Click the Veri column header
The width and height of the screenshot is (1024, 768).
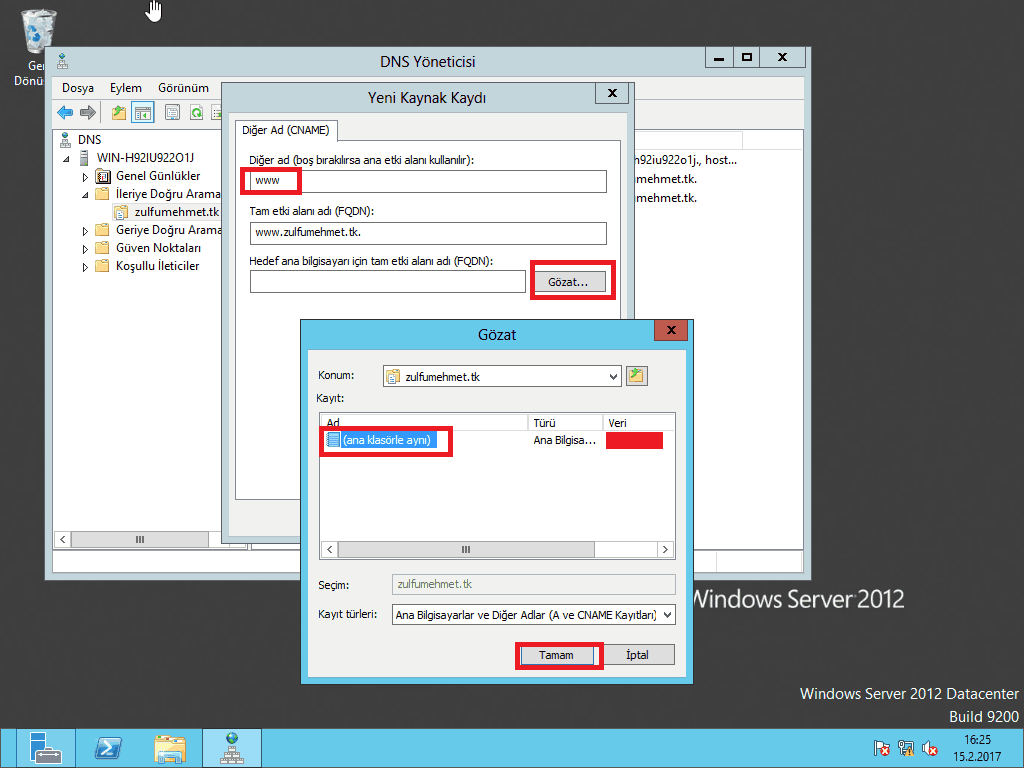[x=639, y=423]
